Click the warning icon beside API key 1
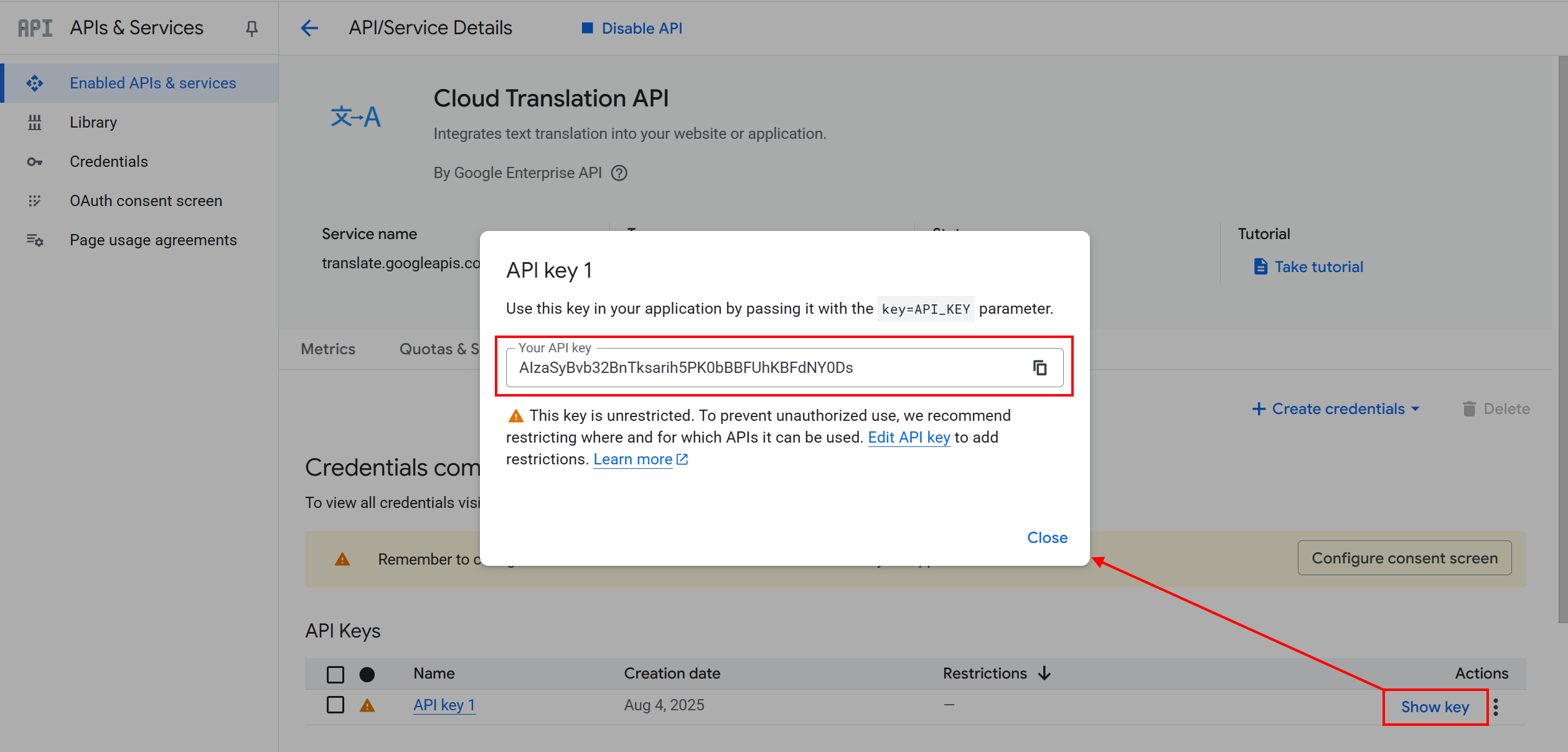Image resolution: width=1568 pixels, height=752 pixels. coord(368,705)
